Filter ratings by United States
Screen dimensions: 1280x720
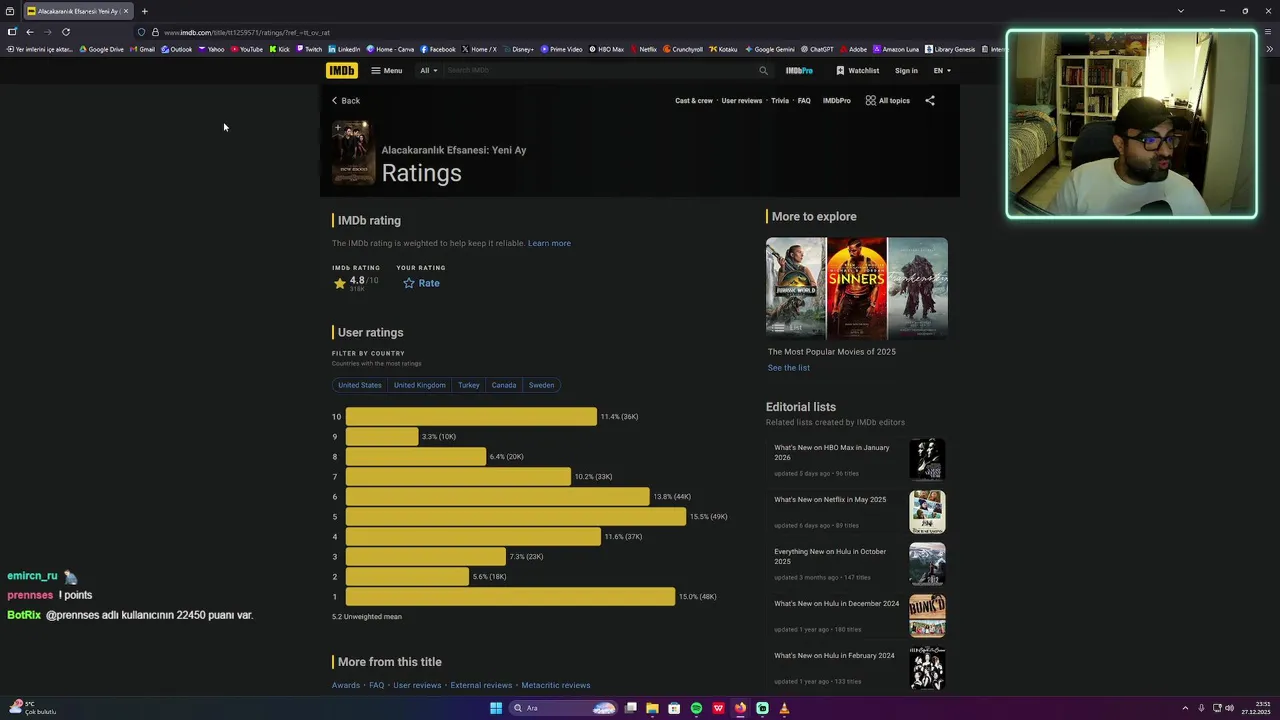[x=359, y=385]
